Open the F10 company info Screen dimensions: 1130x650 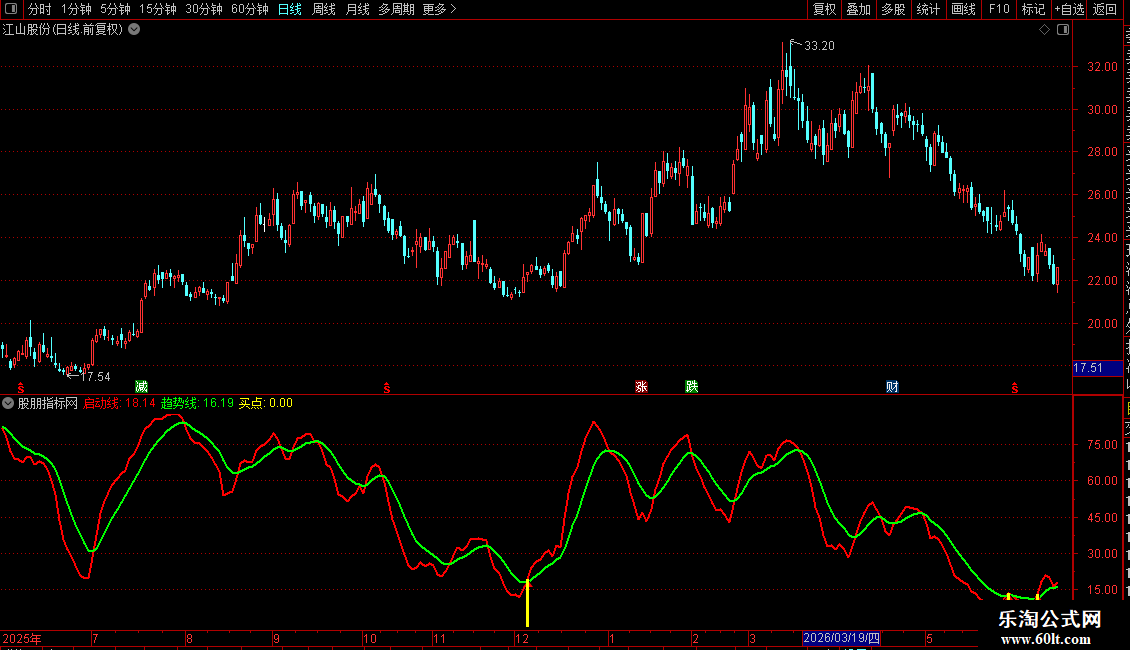pos(999,9)
